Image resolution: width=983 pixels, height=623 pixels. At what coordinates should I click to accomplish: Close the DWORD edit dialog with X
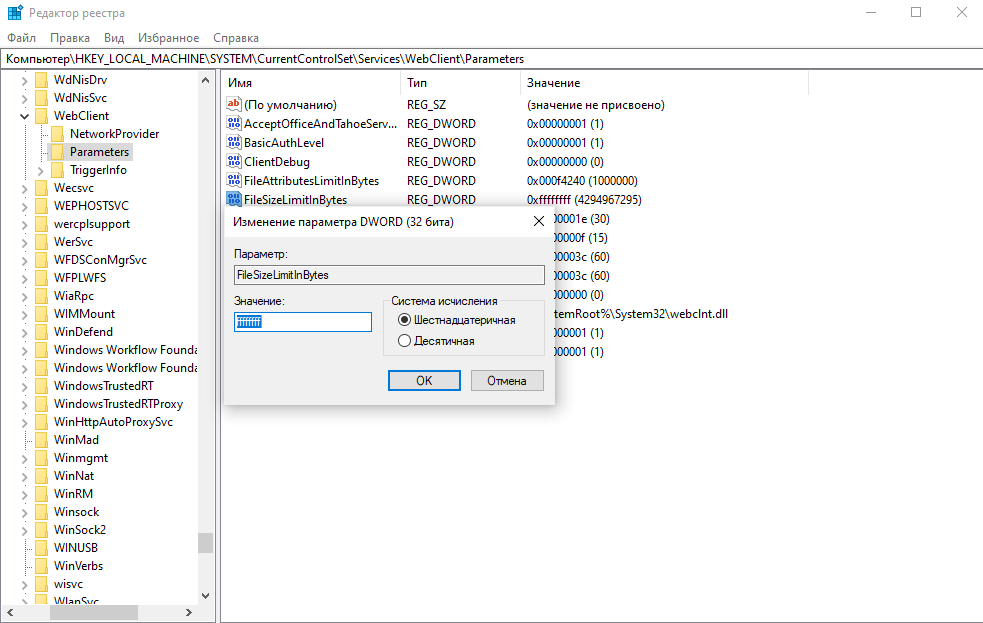[x=538, y=221]
